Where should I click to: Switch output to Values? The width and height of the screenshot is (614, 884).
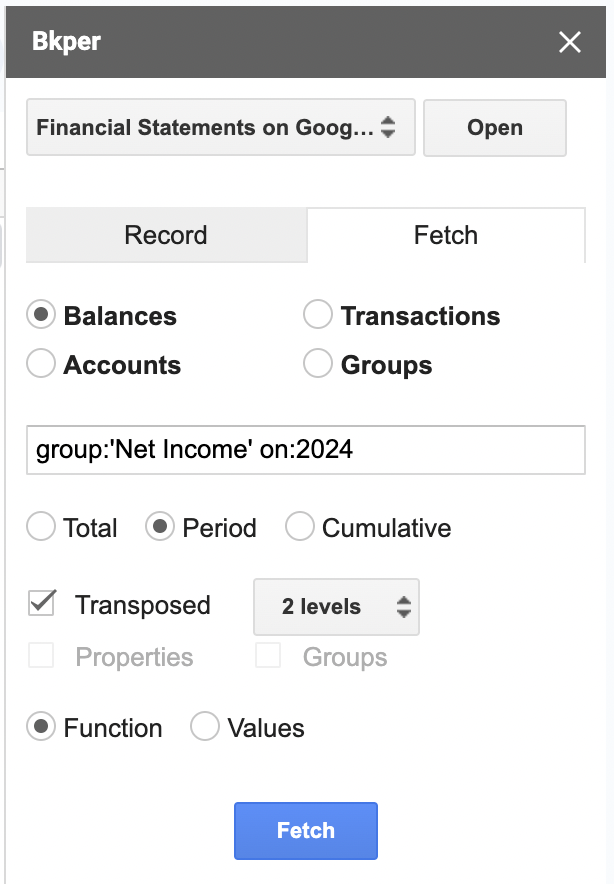coord(205,728)
